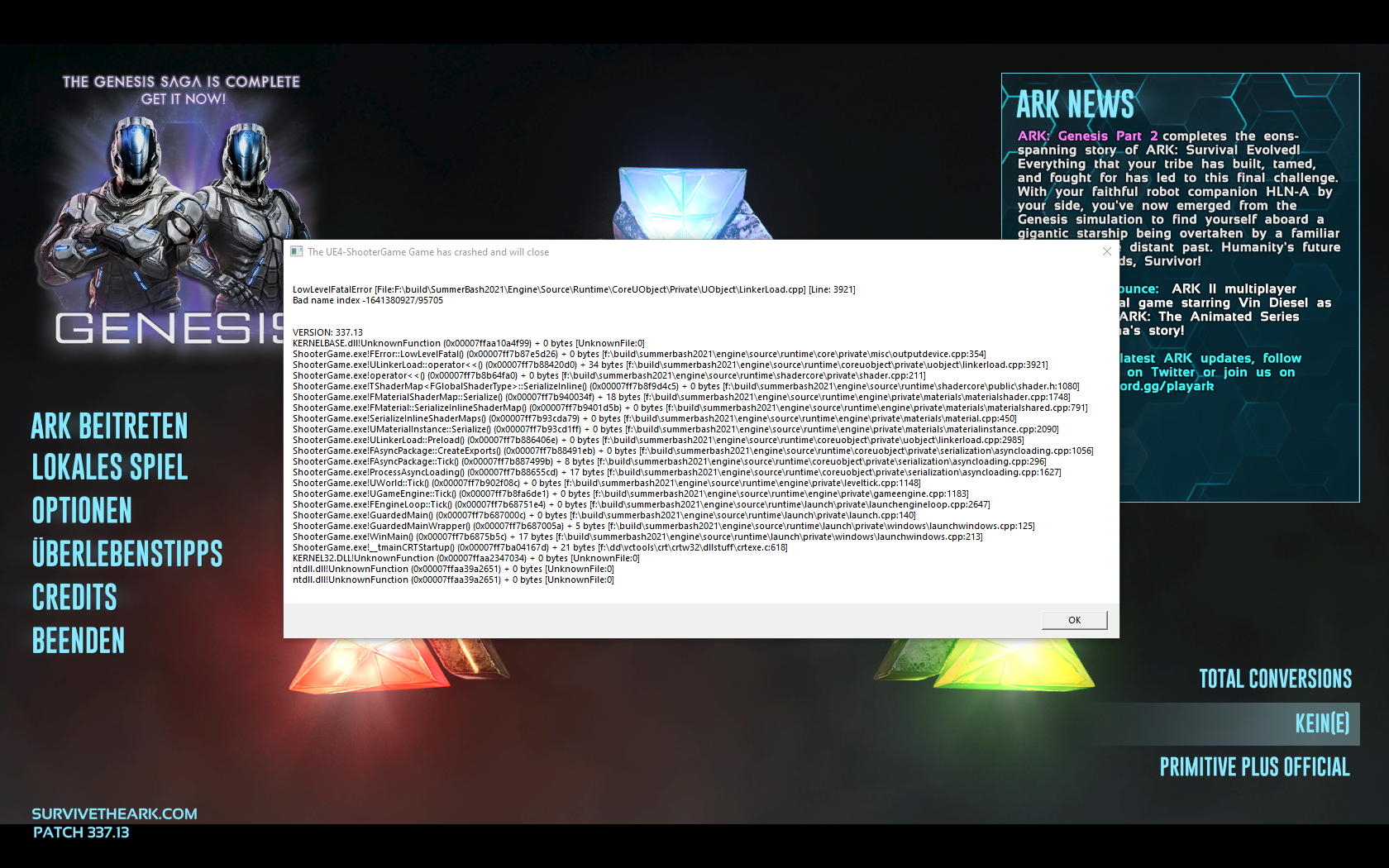Open the ARK BEITRETEN menu
Screen dimensions: 1389x868
[109, 427]
